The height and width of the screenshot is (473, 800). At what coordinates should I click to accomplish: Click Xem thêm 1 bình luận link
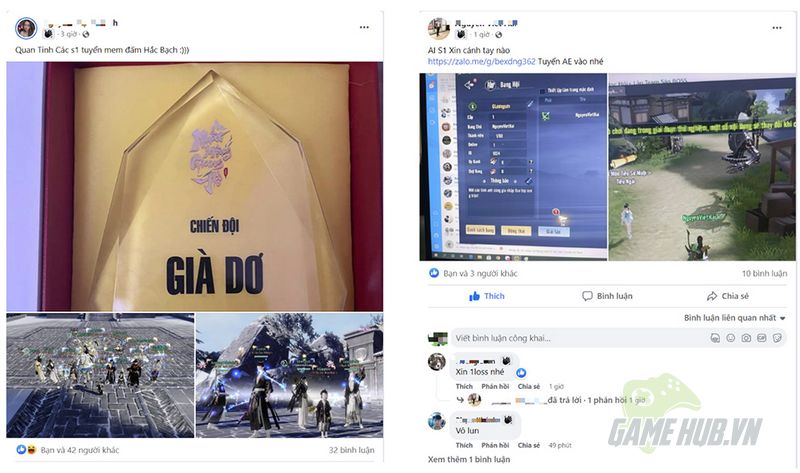(x=469, y=459)
